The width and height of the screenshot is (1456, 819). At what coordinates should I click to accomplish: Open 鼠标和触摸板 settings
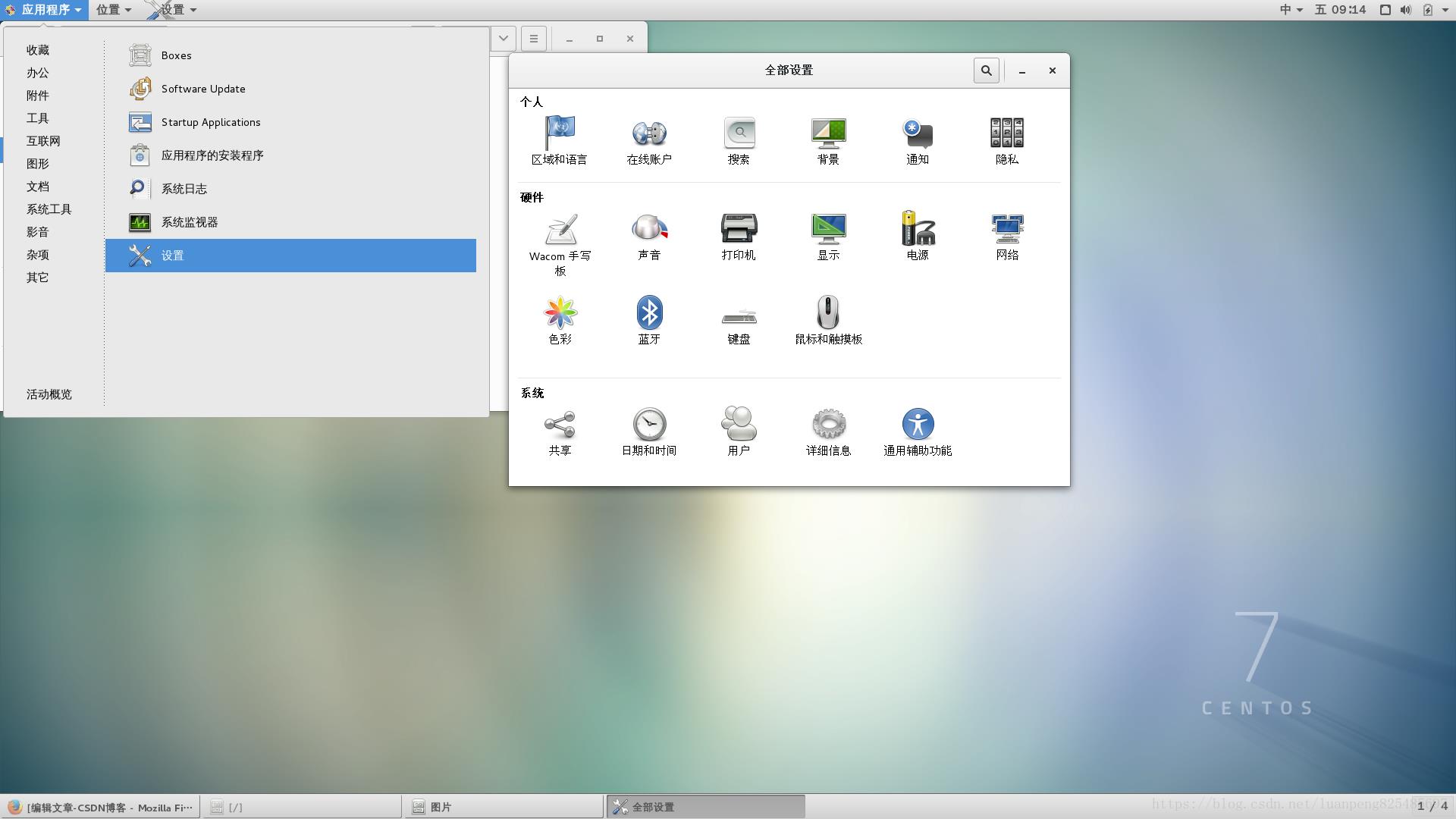[827, 314]
